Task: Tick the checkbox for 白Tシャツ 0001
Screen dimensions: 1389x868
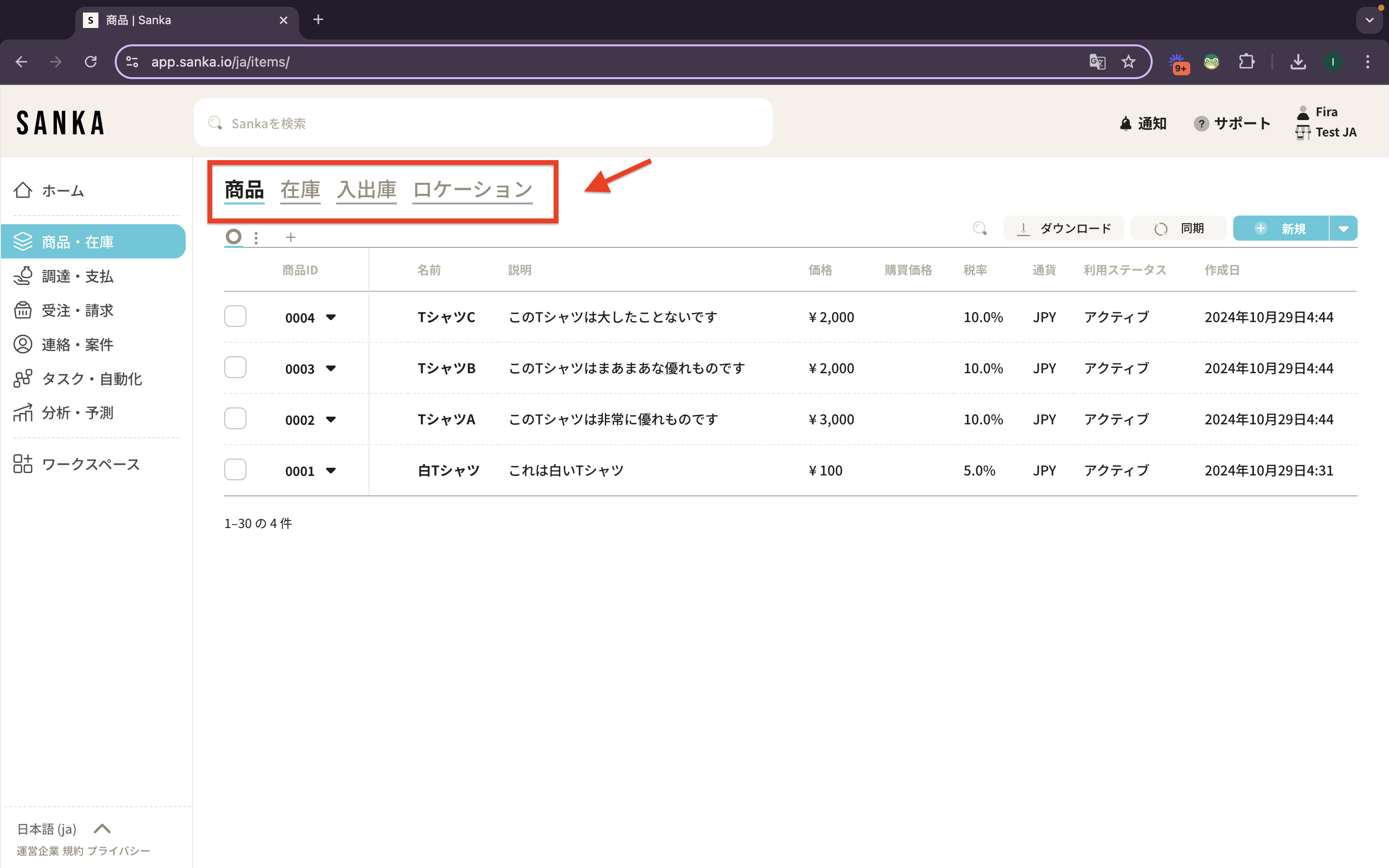Action: coord(235,470)
